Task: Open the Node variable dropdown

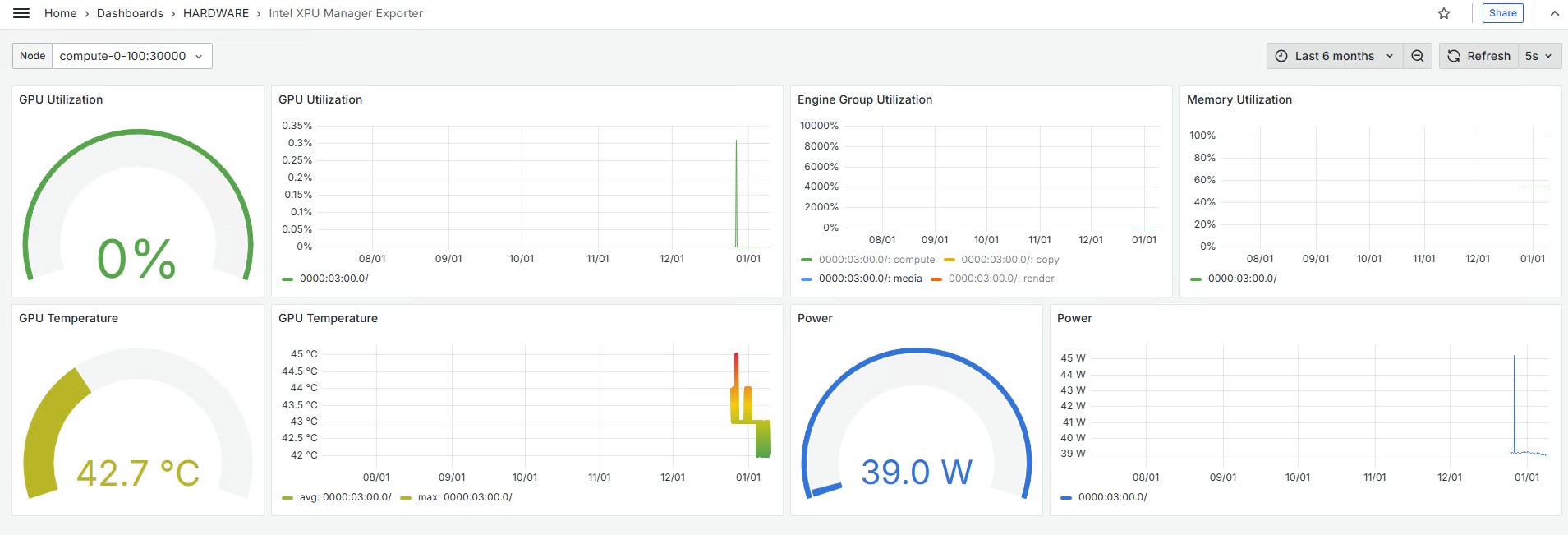Action: pos(131,56)
